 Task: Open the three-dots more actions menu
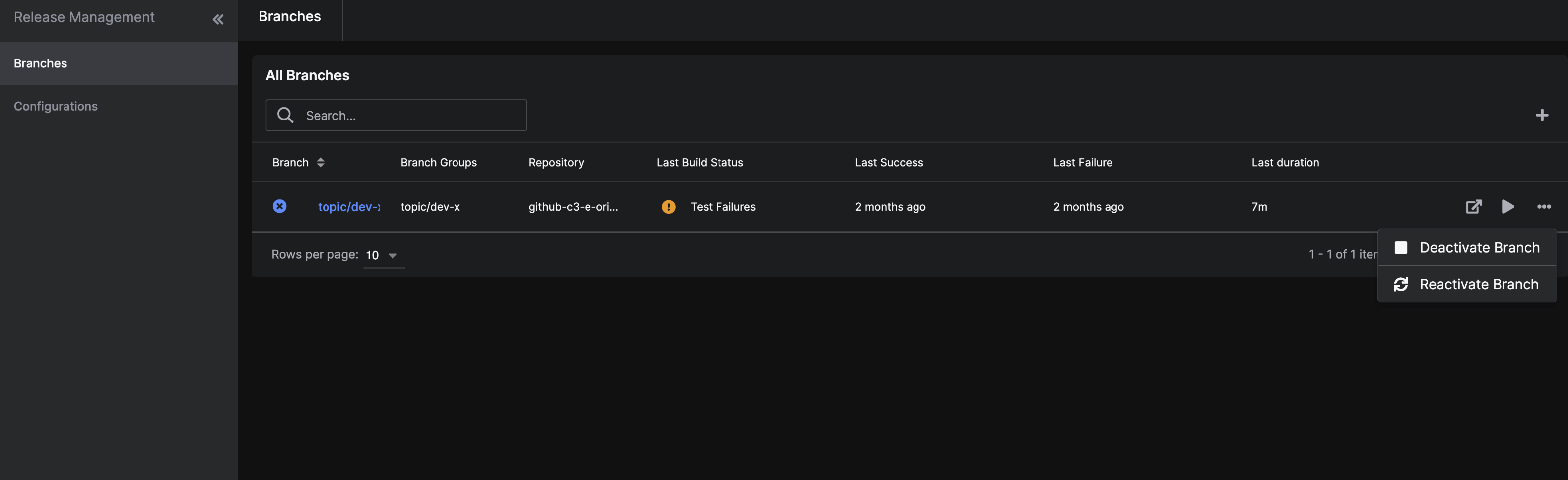[1543, 207]
